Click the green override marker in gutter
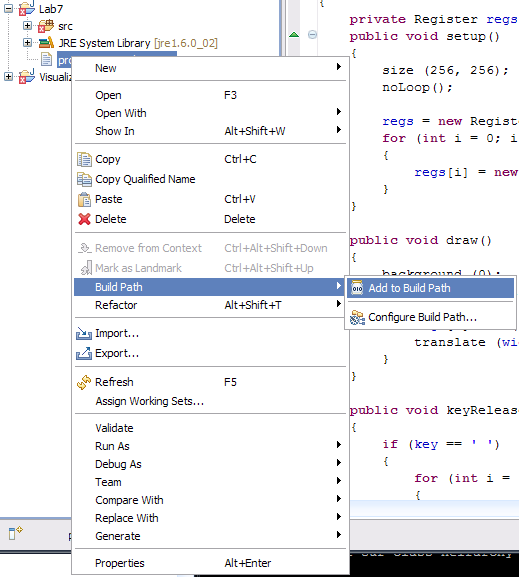The image size is (519, 577). (294, 35)
